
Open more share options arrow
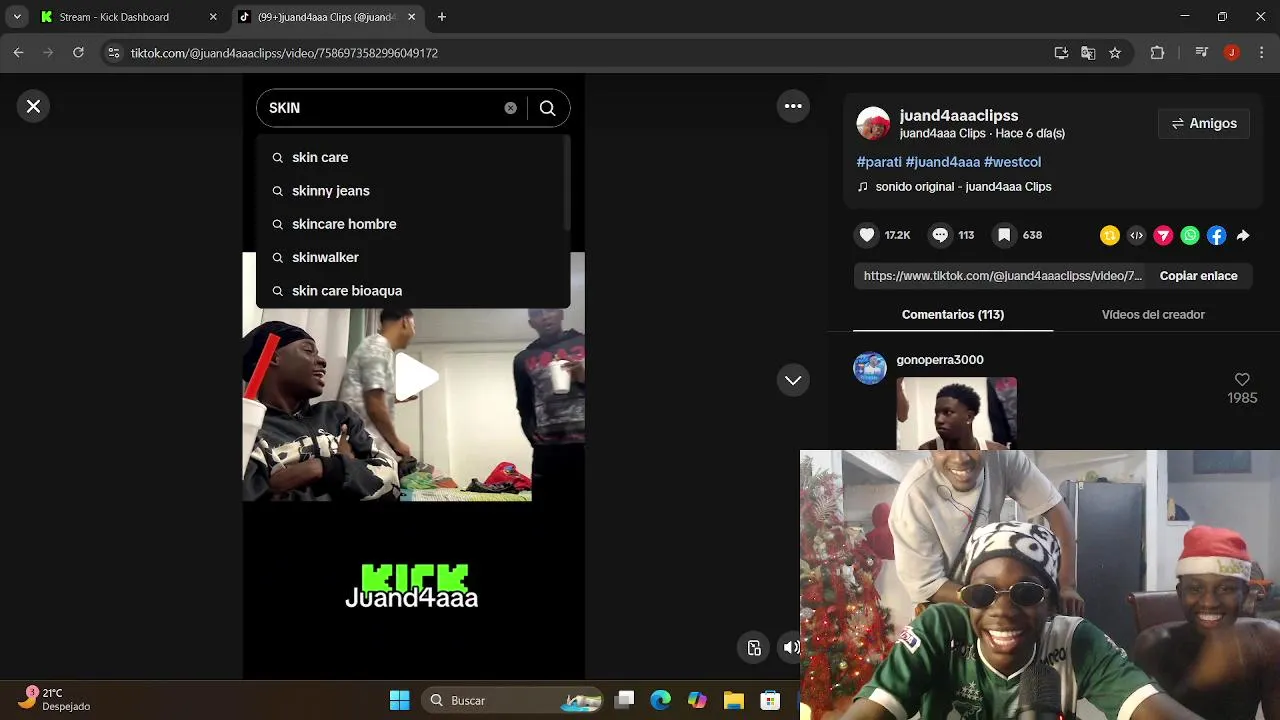coord(1243,235)
